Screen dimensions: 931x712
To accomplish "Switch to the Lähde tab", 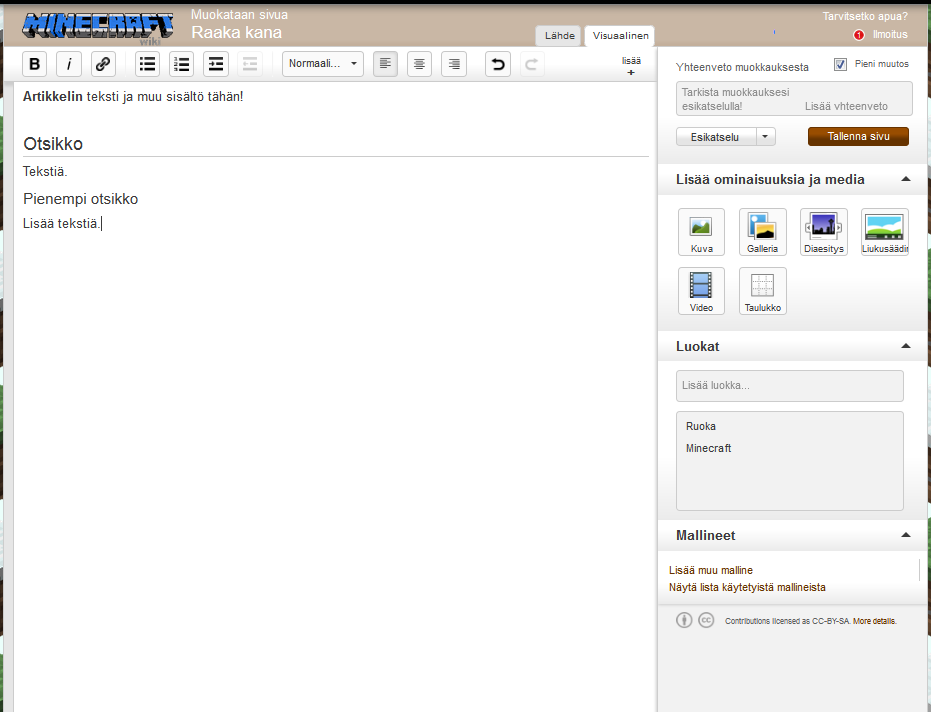I will click(559, 36).
